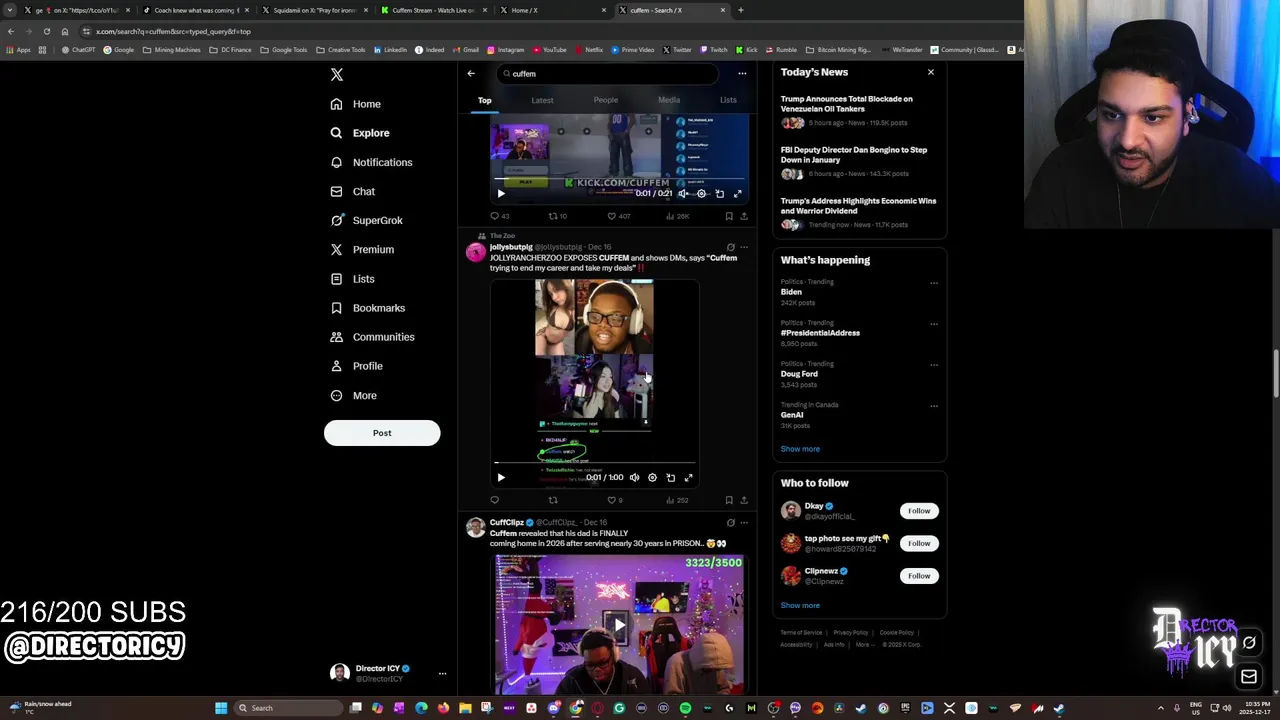This screenshot has height=720, width=1280.
Task: Show more under Who to follow
Action: (x=800, y=605)
